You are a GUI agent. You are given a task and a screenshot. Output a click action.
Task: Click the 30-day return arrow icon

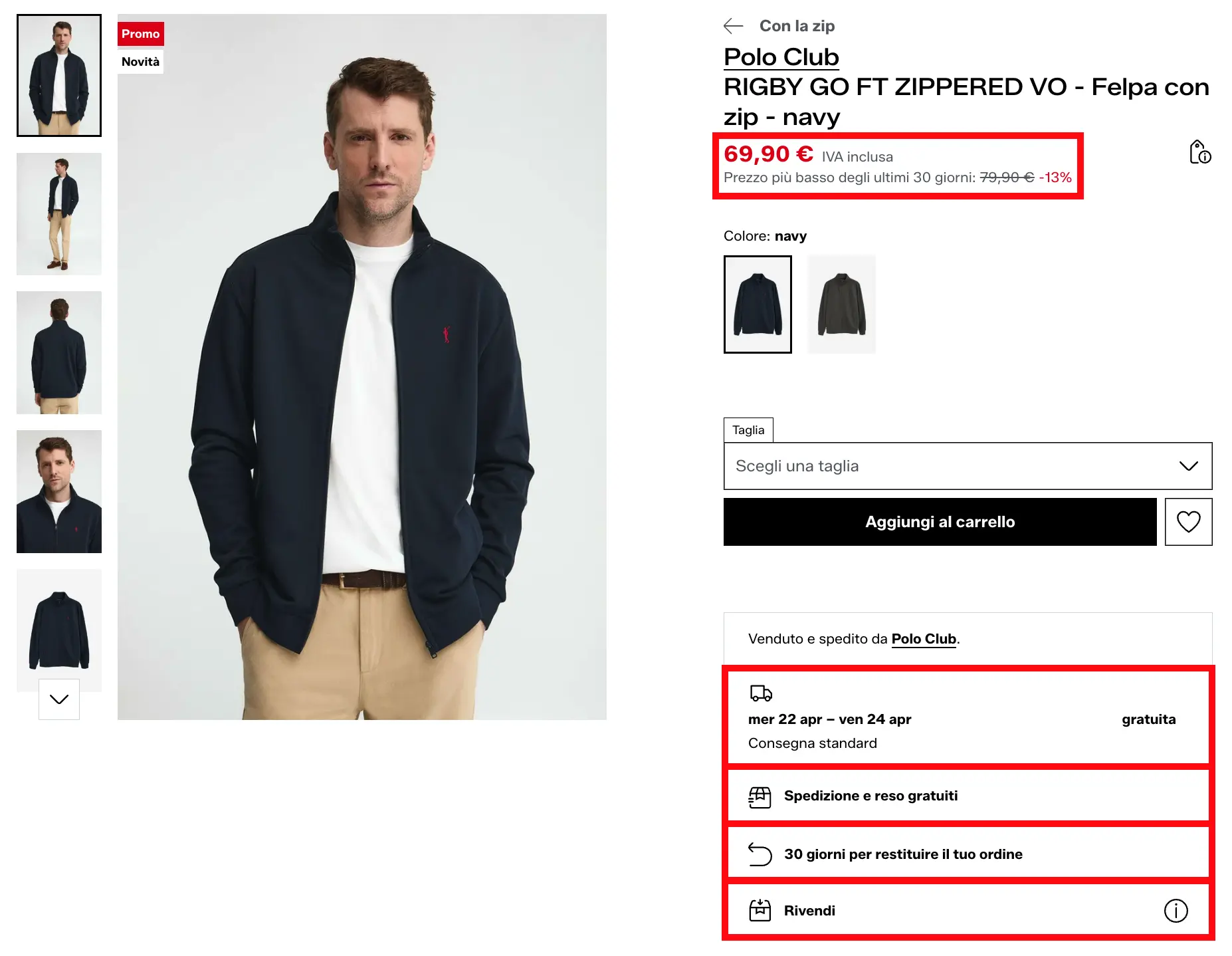pos(760,854)
